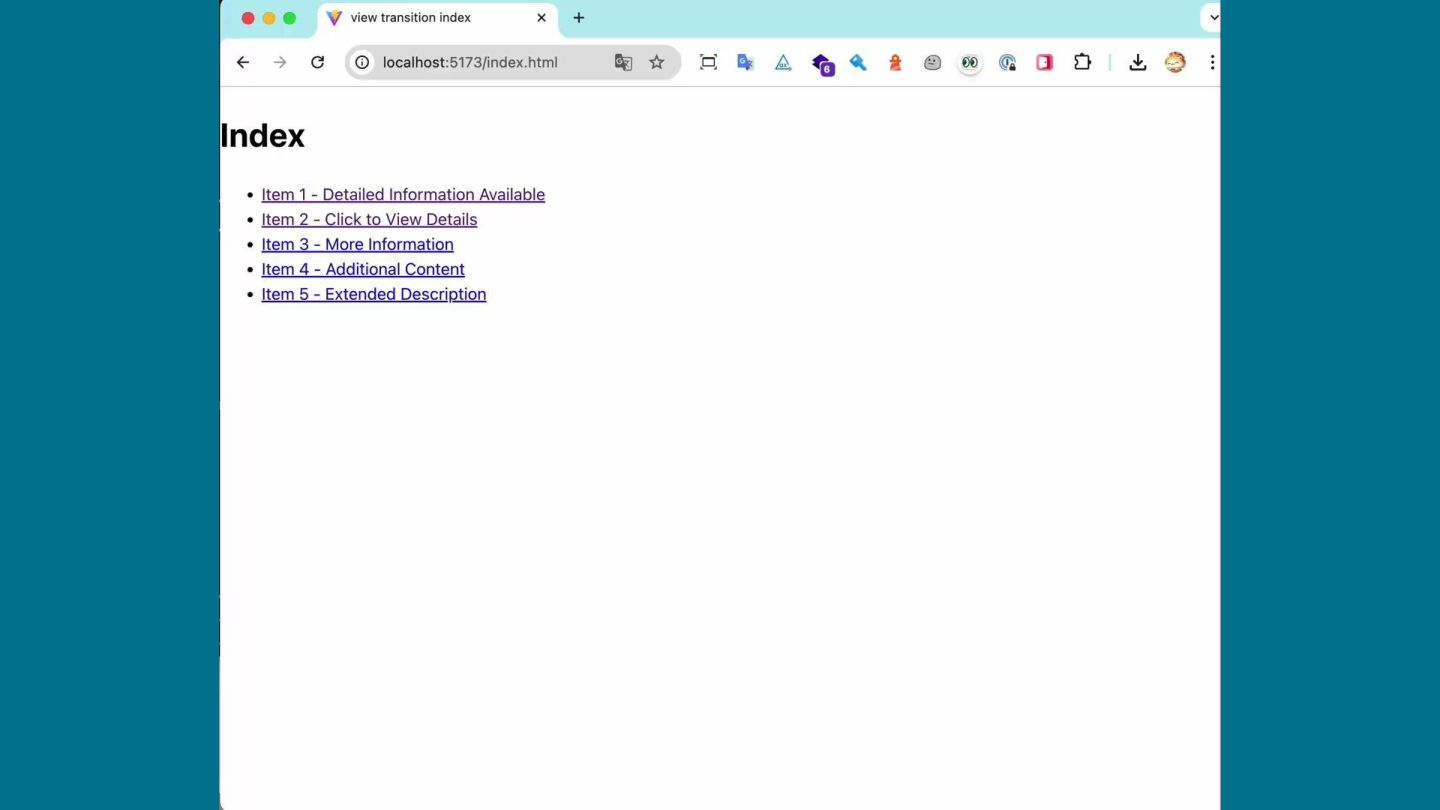Open the Lighthouse extension
The image size is (1440, 810).
895,62
